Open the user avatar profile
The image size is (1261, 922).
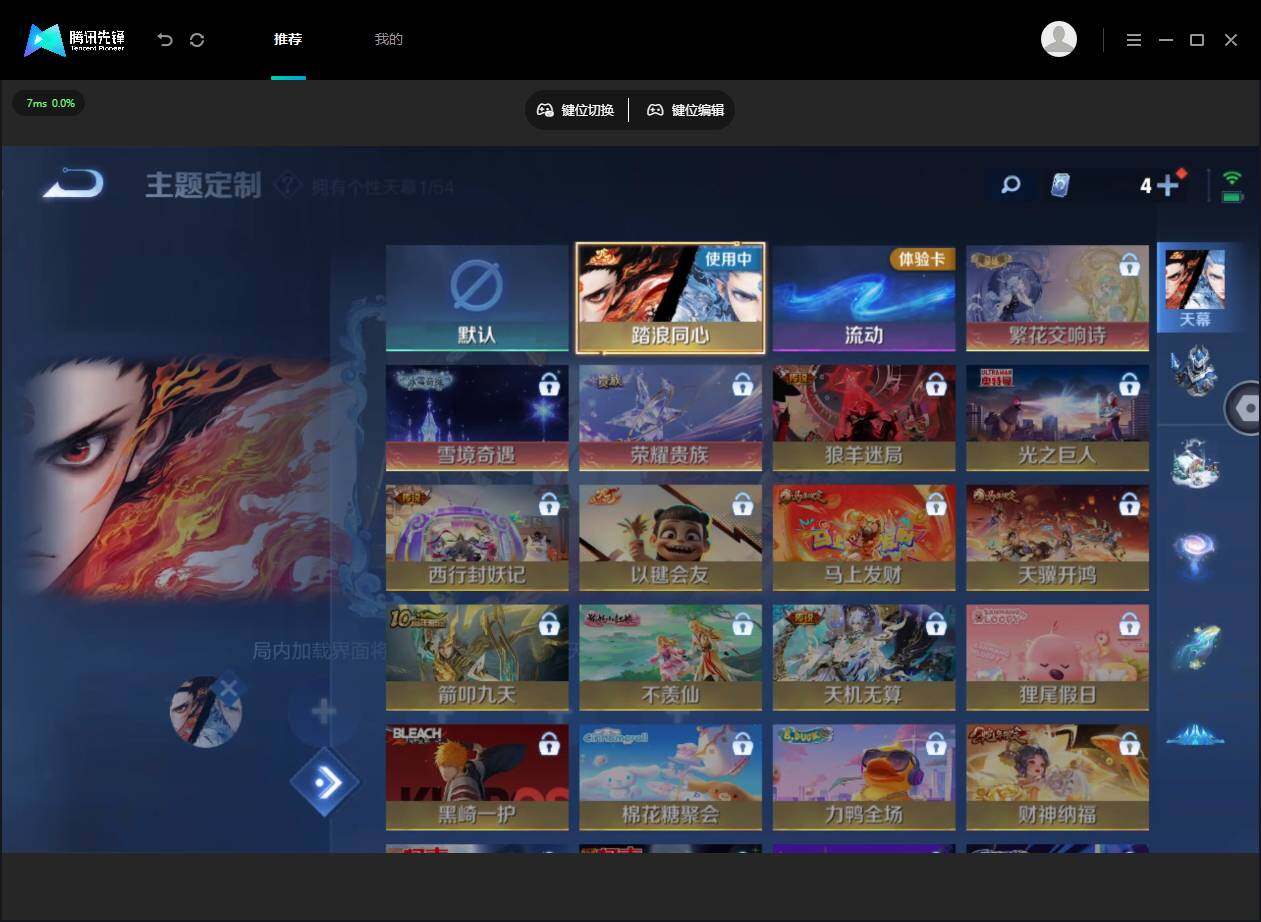point(1059,39)
